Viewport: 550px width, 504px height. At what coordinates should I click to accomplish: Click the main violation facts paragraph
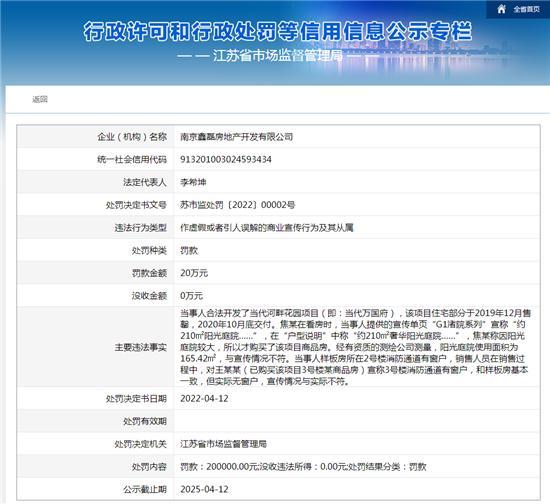click(355, 347)
